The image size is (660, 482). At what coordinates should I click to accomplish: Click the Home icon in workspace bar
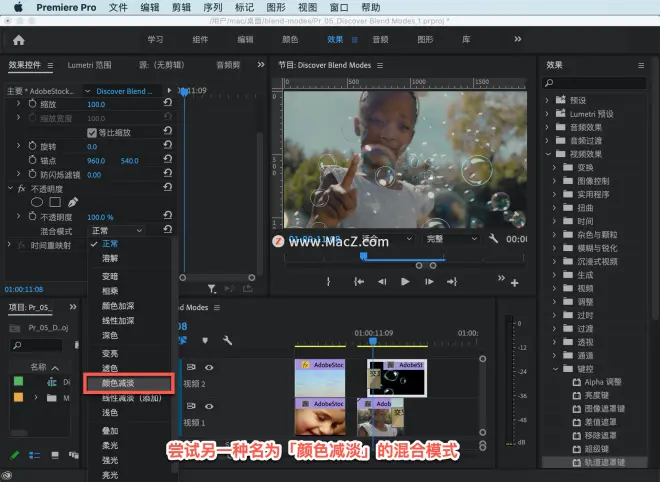(x=19, y=40)
